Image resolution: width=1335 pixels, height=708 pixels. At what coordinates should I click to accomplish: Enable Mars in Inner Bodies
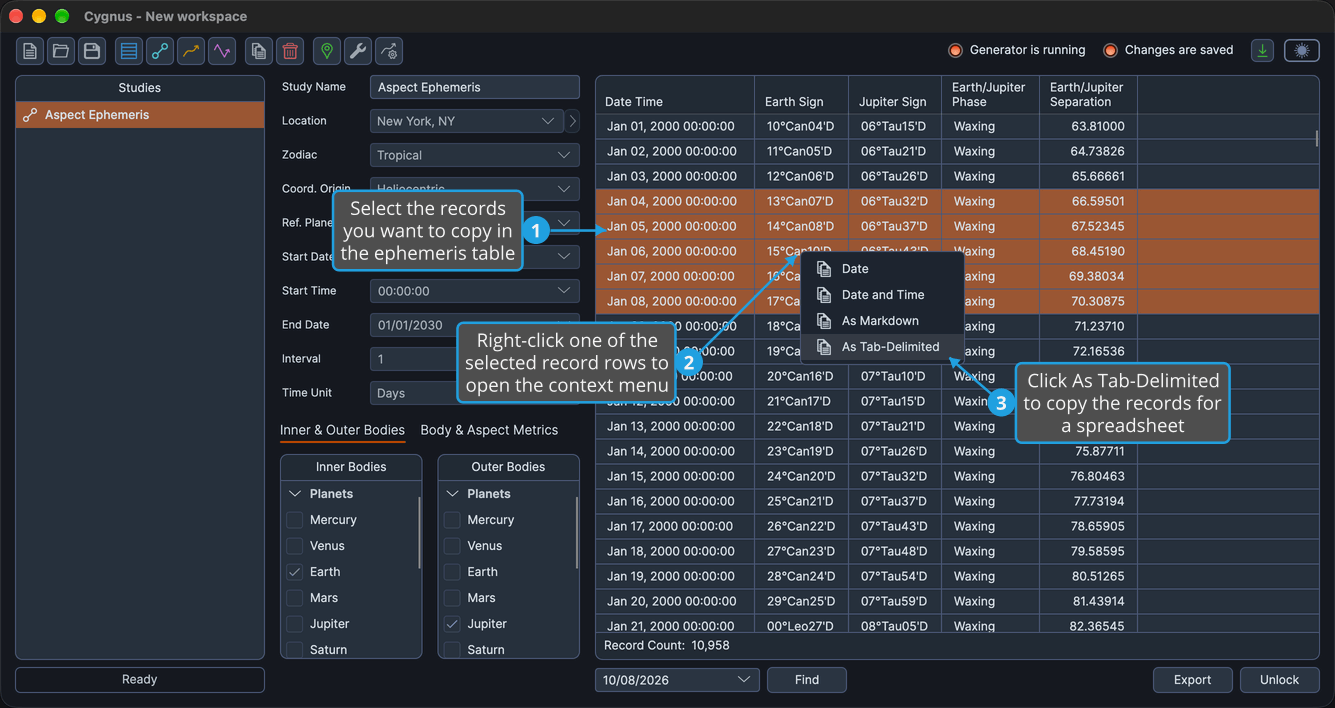pyautogui.click(x=295, y=598)
